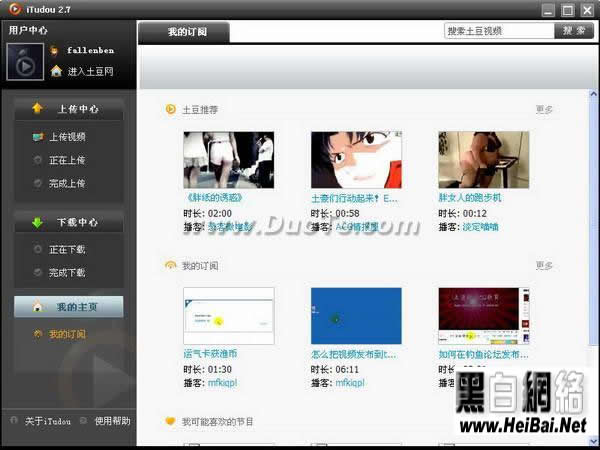Click the 上传视频 icon
Screen dimensions: 600x450
(x=38, y=136)
